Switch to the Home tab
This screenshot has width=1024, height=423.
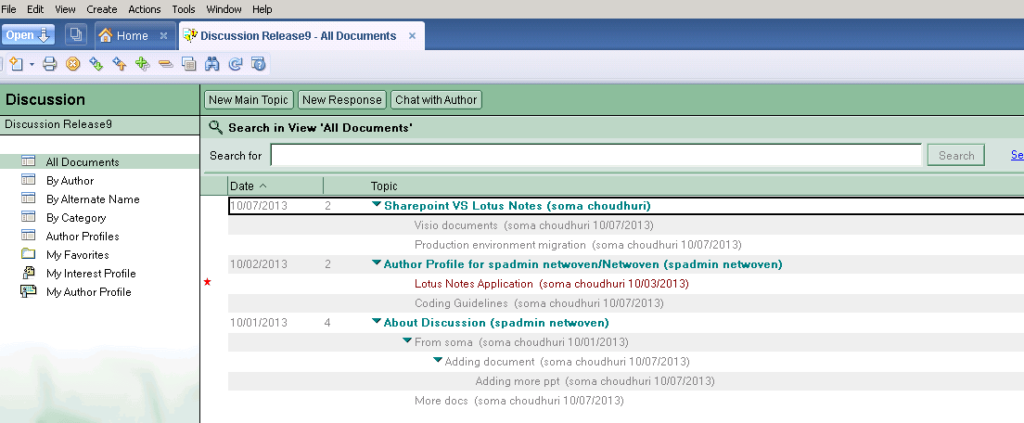(x=132, y=36)
